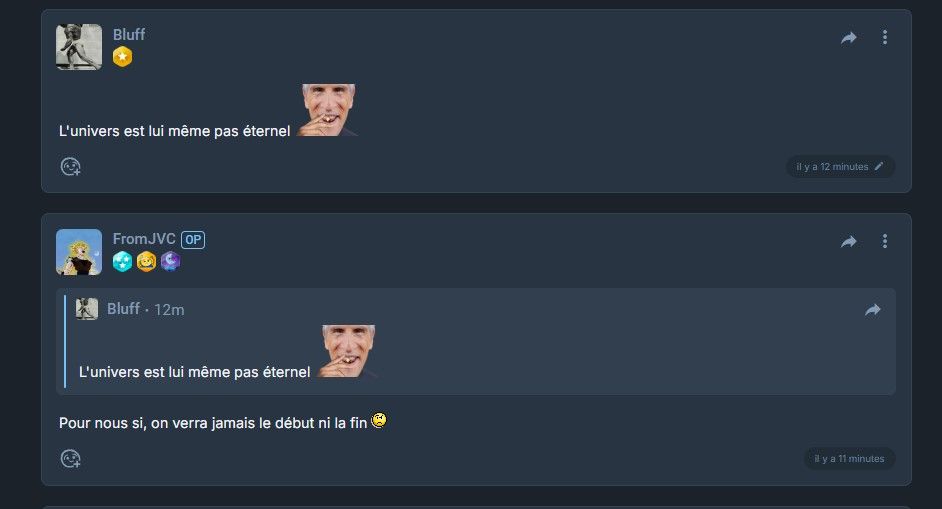This screenshot has height=509, width=942.
Task: Open Bluff's profile avatar
Action: [x=79, y=47]
